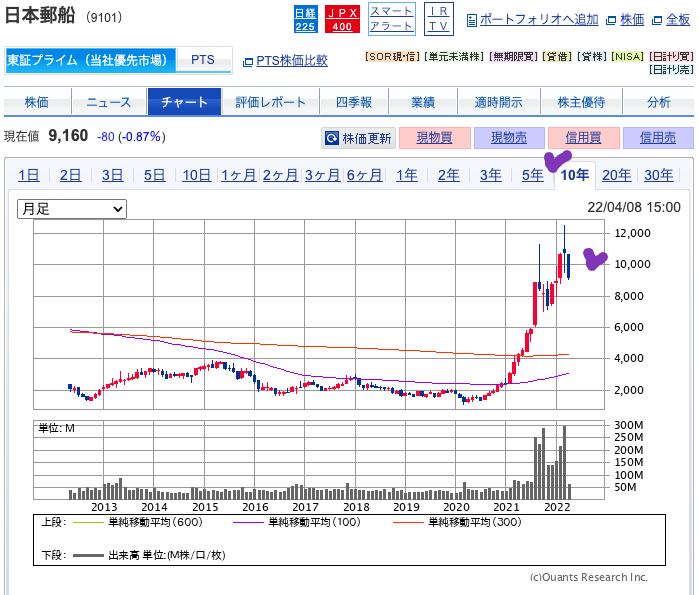Open the 月足 candle interval dropdown
699x595 pixels.
pyautogui.click(x=72, y=209)
